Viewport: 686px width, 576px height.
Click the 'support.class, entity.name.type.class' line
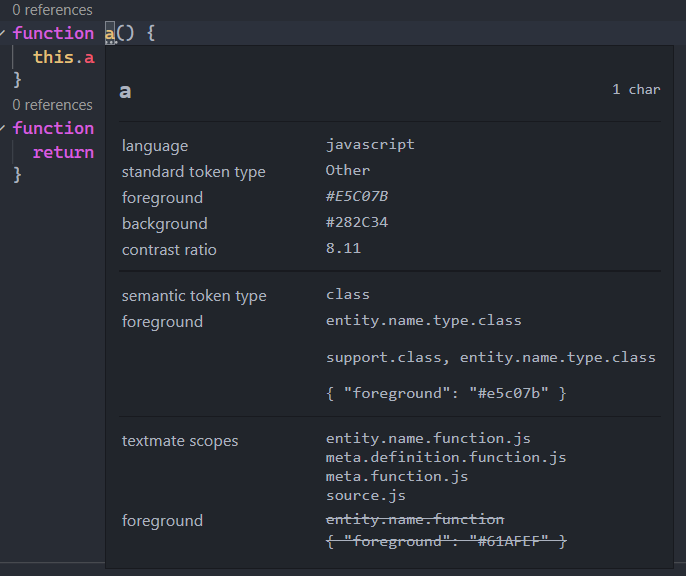(490, 358)
